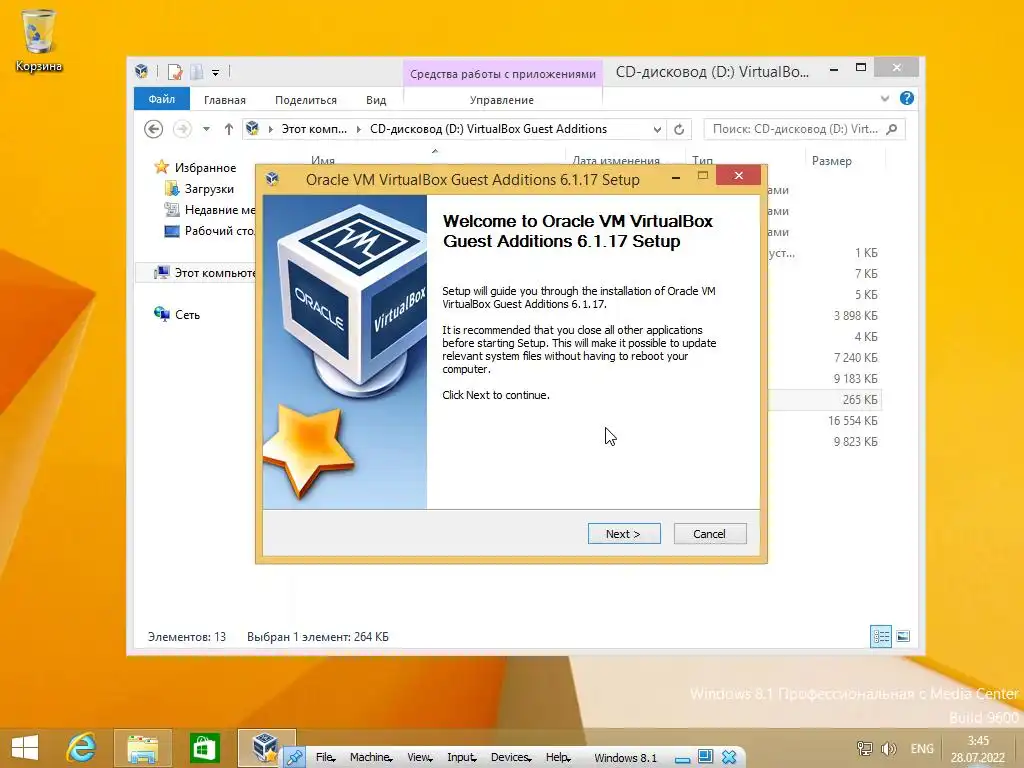
Task: Click New folder icon in quick access toolbar
Action: coord(197,71)
